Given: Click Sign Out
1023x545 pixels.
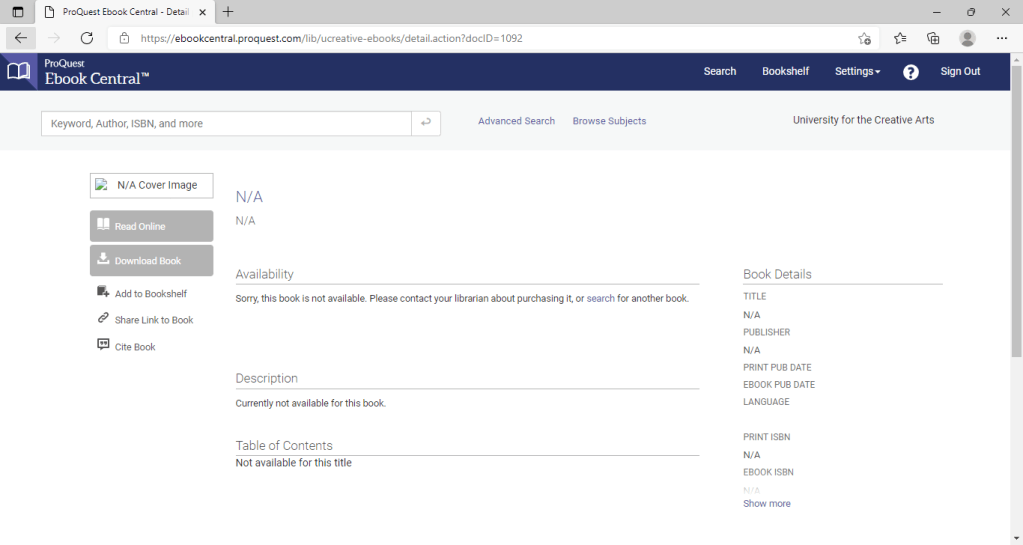Looking at the screenshot, I should click(x=960, y=72).
